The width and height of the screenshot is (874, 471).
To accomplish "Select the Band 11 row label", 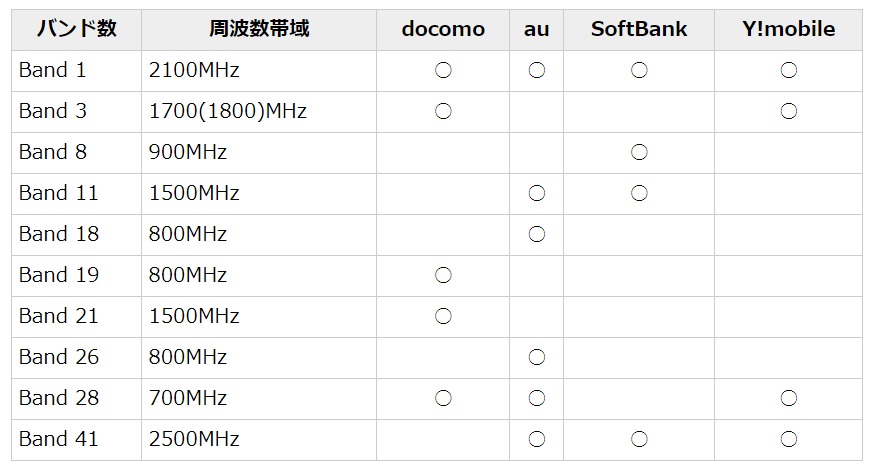I will (x=59, y=193).
